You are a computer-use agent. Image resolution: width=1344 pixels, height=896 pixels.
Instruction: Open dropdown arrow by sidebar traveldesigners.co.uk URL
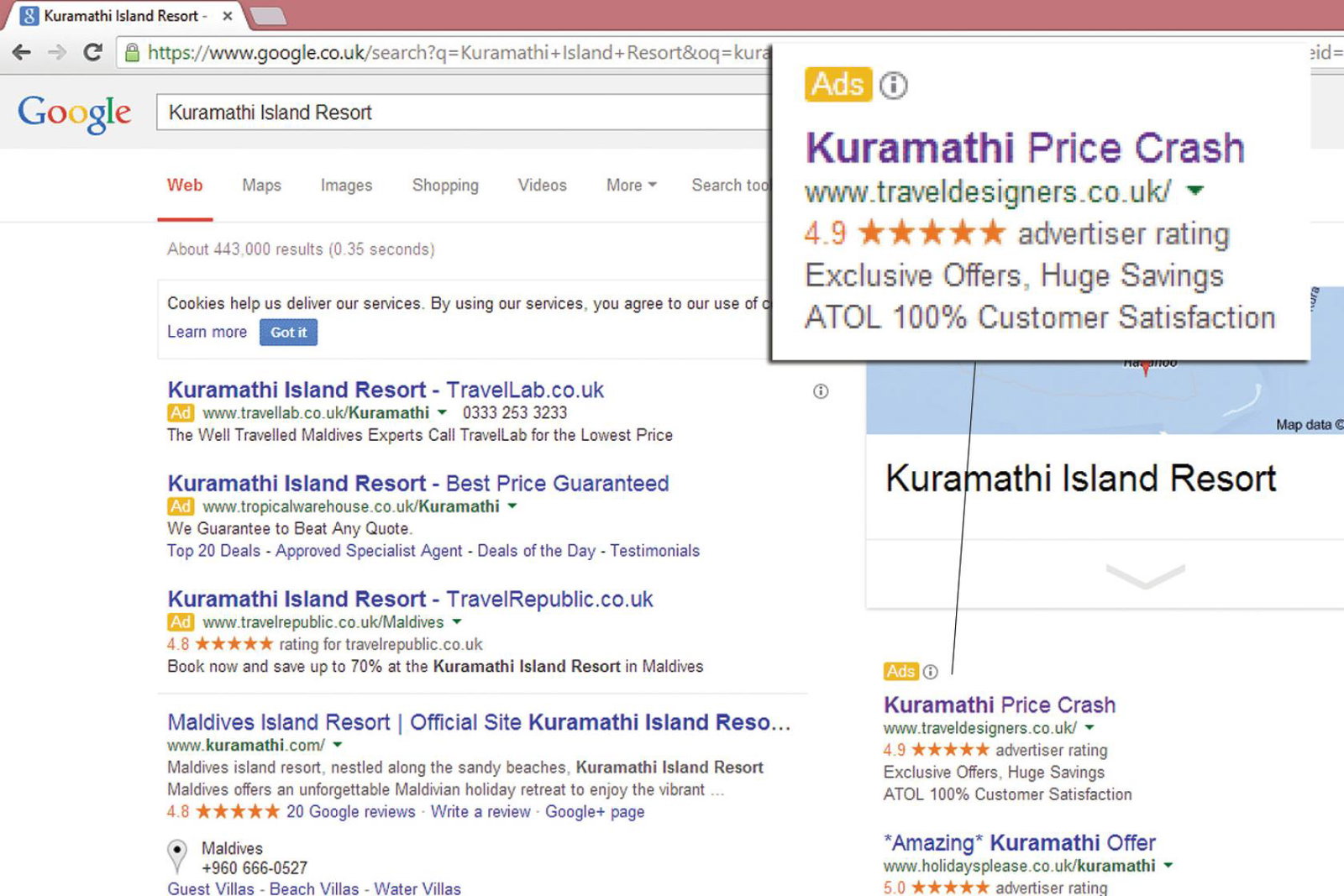(x=1089, y=728)
